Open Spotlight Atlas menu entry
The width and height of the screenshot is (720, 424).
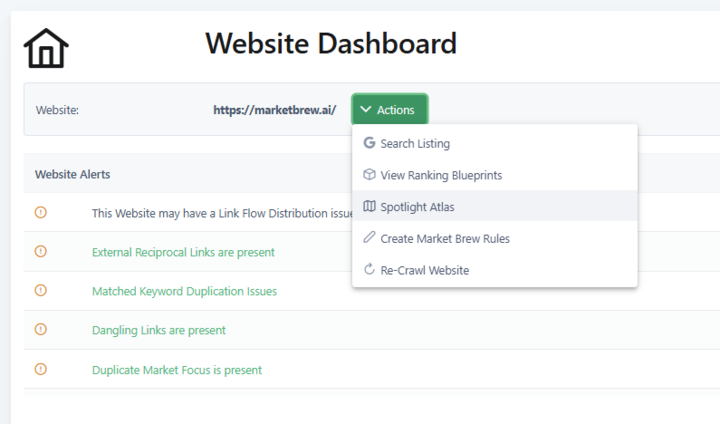point(495,207)
